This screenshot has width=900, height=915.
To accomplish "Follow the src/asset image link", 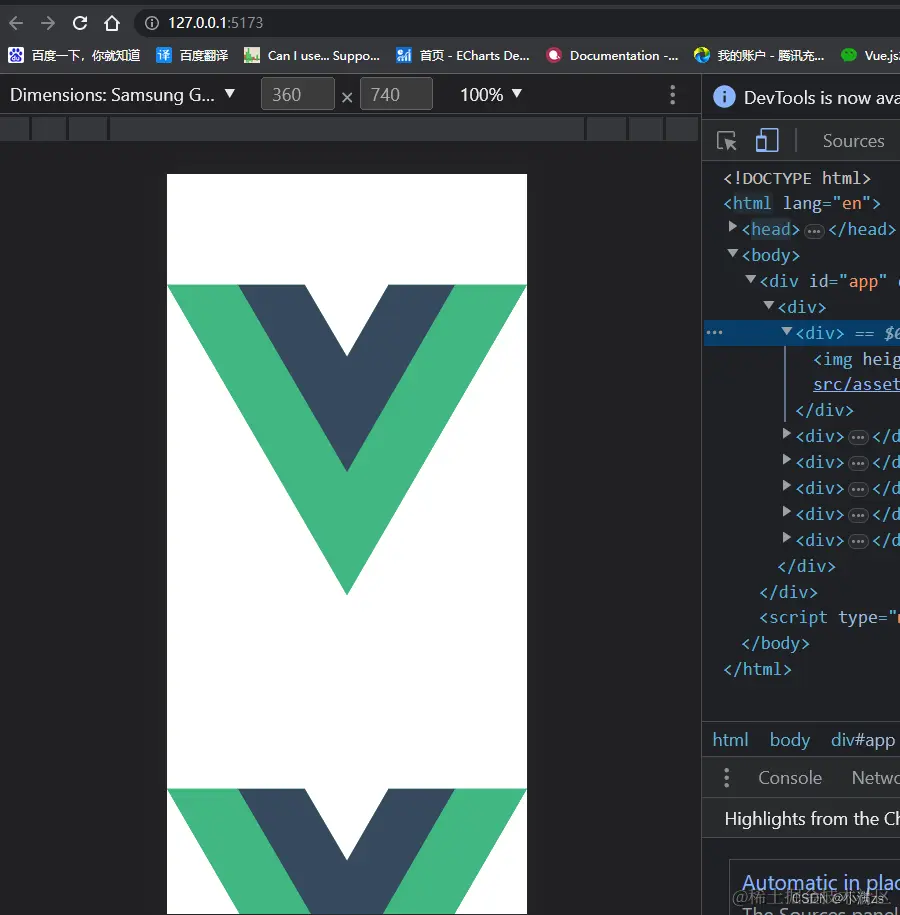I will tap(856, 385).
